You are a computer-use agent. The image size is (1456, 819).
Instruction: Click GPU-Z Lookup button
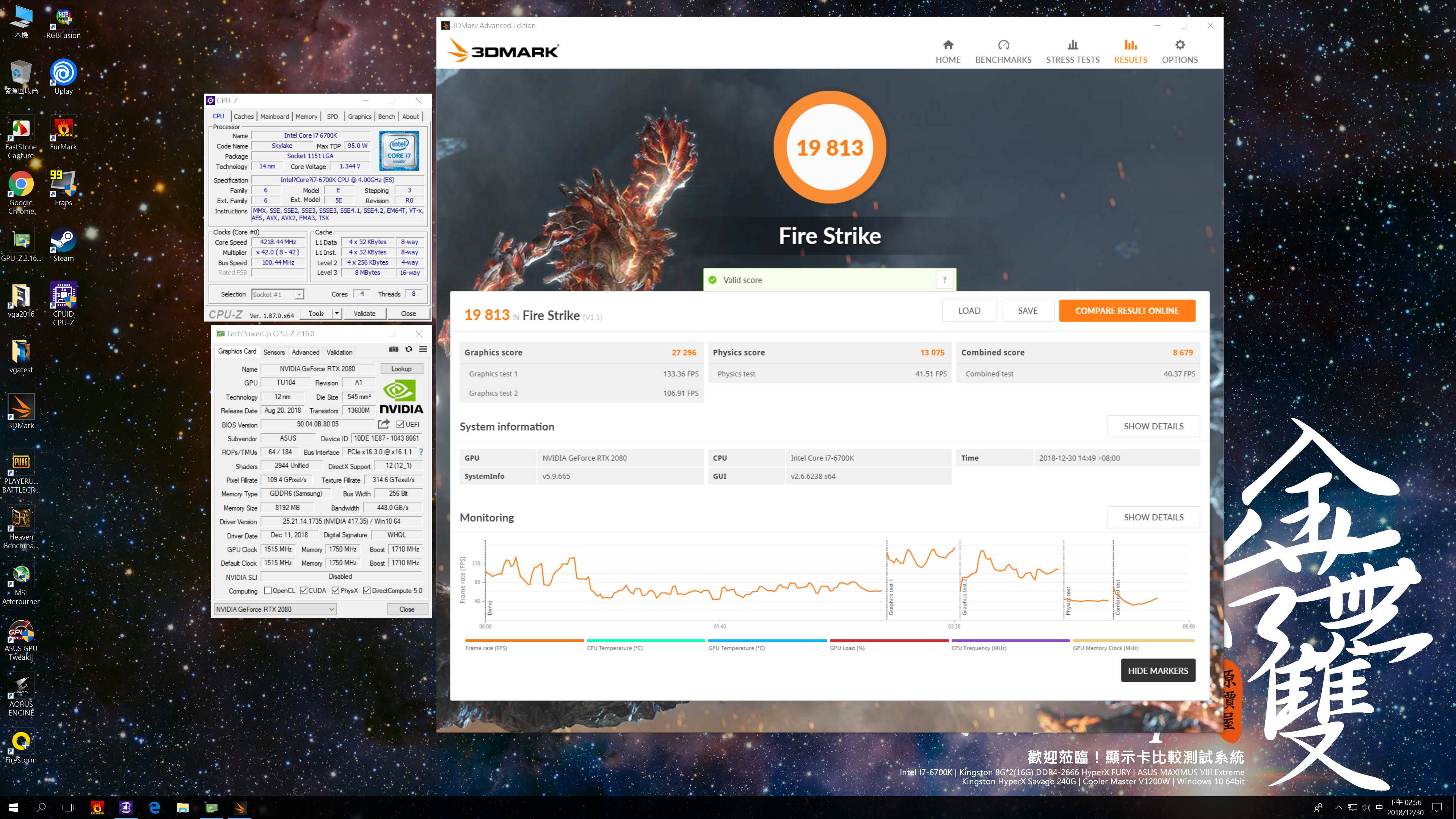point(401,369)
